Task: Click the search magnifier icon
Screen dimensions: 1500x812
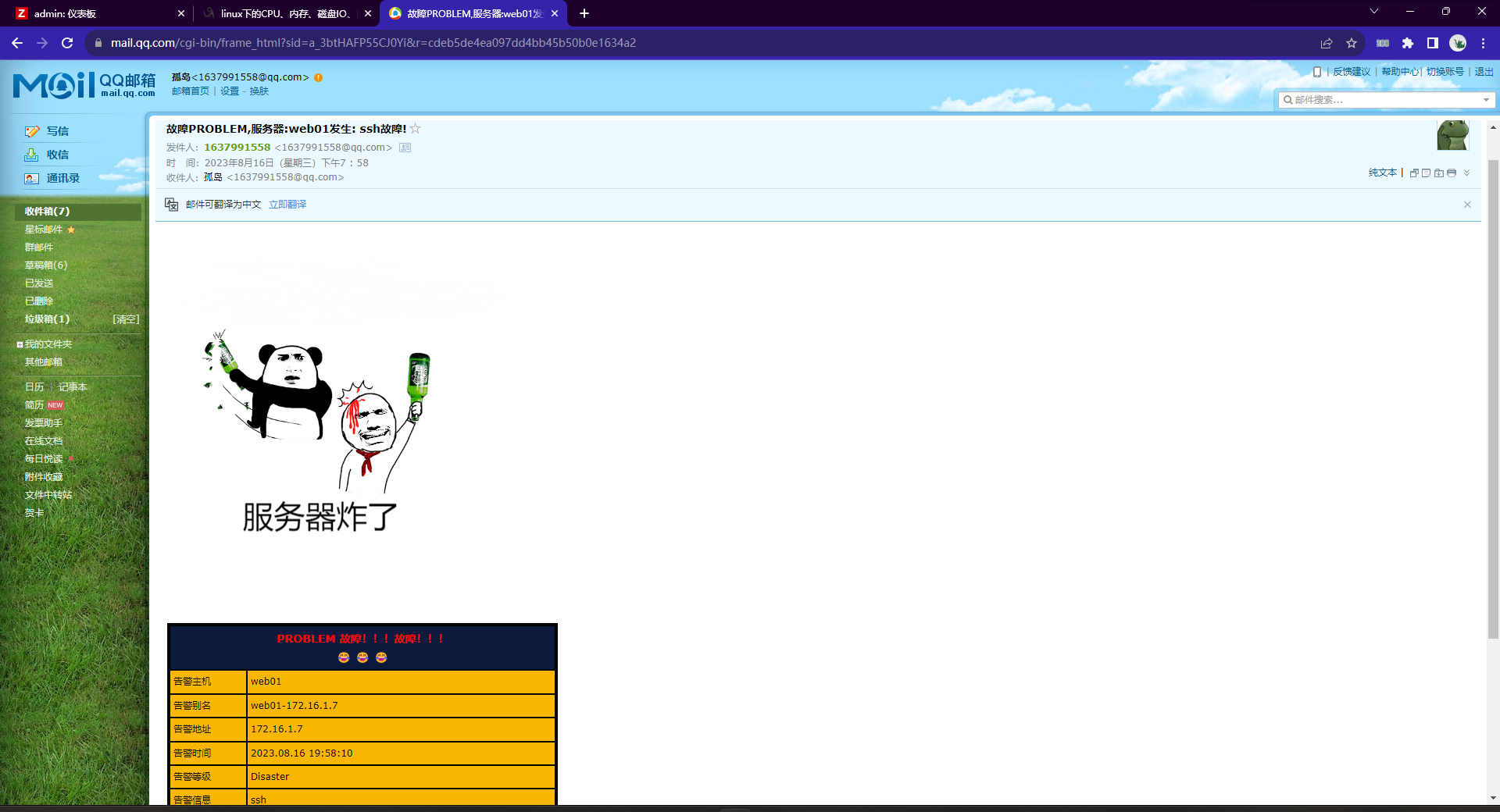Action: 1287,100
